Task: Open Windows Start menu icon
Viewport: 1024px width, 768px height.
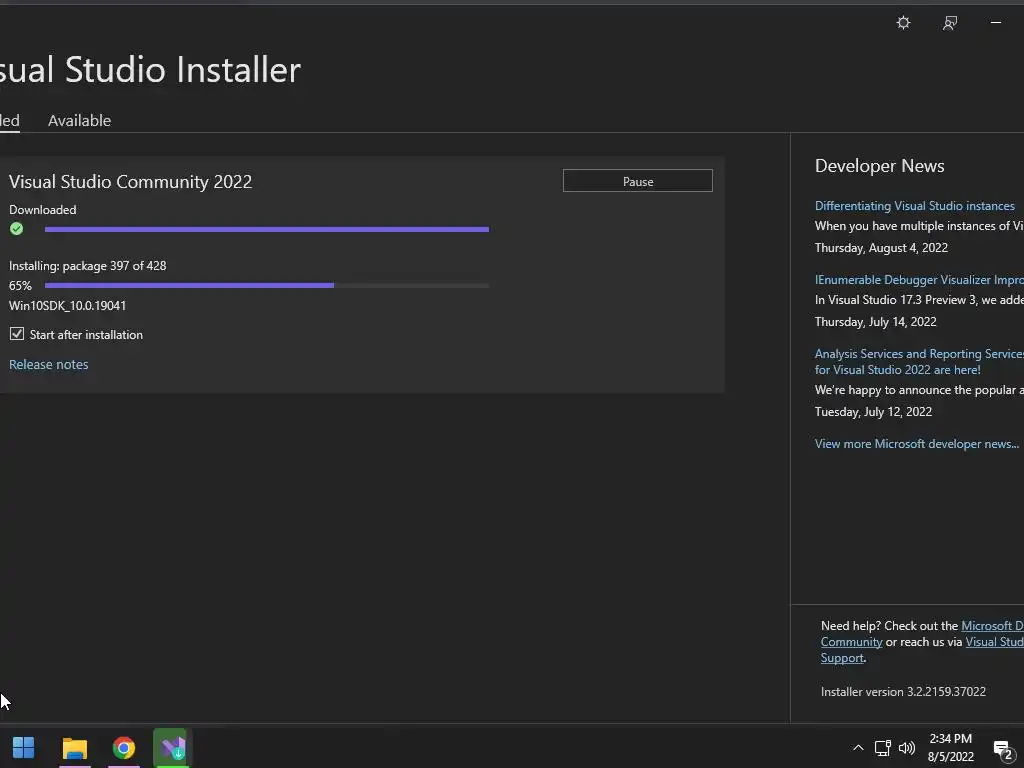Action: click(x=24, y=748)
